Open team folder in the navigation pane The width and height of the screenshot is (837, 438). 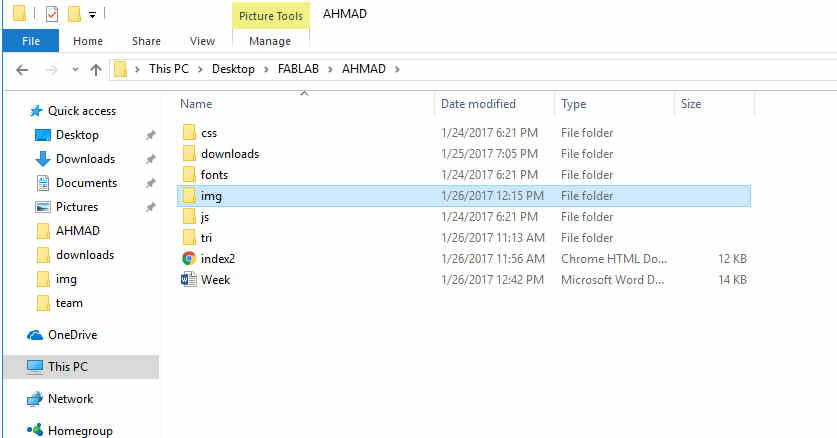pyautogui.click(x=69, y=303)
